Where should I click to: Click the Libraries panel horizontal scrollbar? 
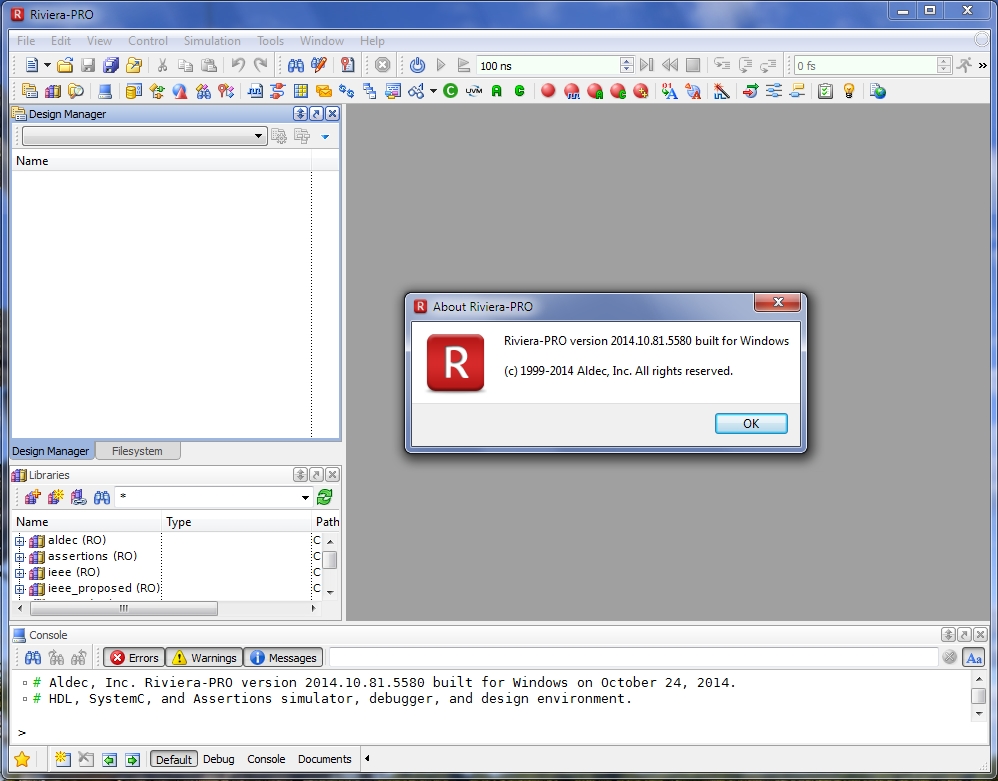[x=123, y=609]
